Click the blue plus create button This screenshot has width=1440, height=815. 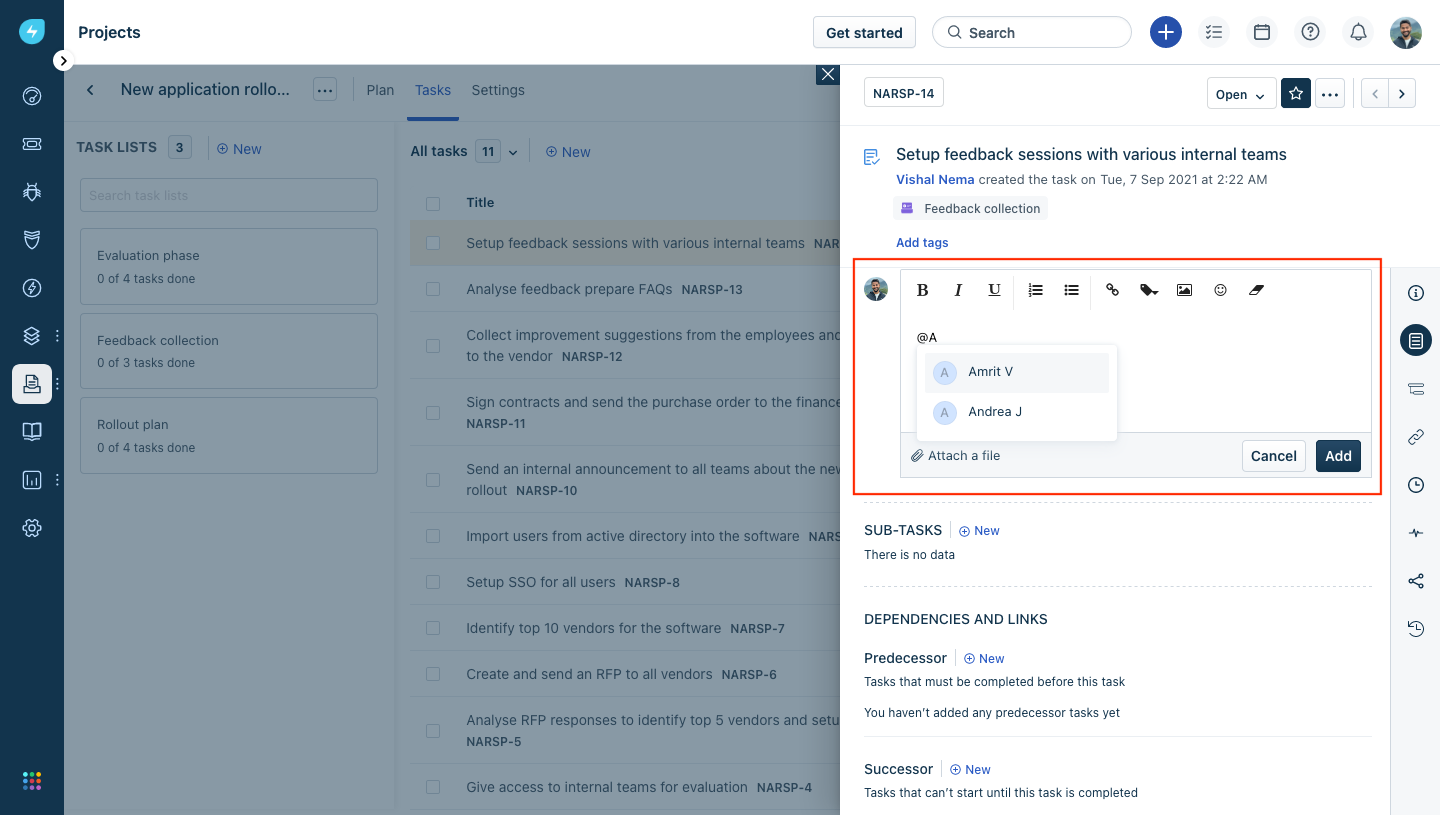1166,33
